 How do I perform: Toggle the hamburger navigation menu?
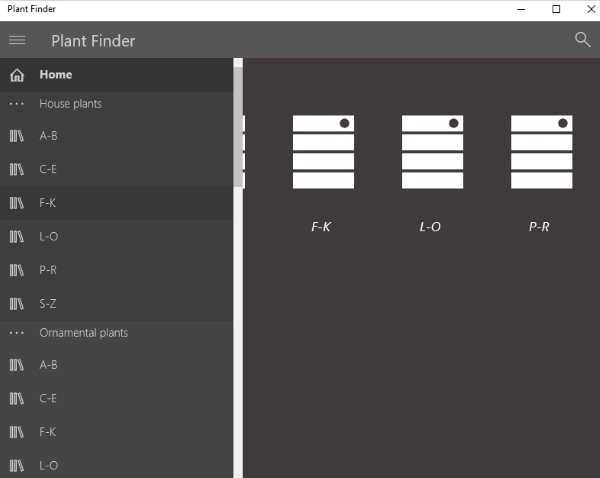(17, 40)
